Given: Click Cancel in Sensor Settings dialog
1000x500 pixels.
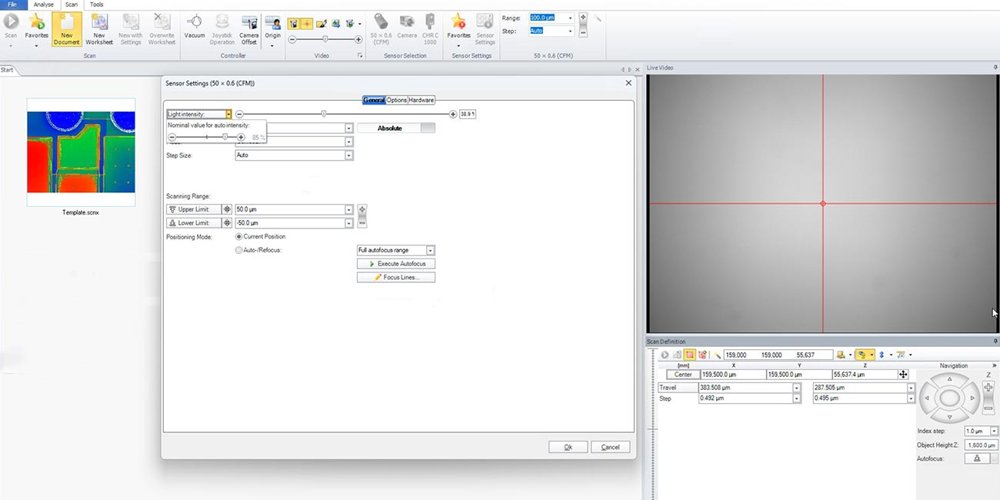Looking at the screenshot, I should [610, 447].
